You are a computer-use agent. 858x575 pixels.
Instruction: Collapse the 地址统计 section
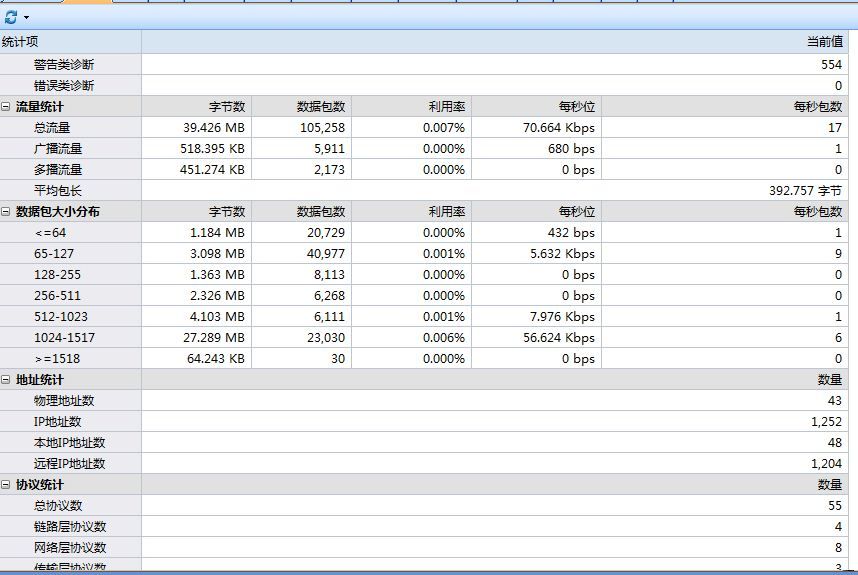coord(6,379)
